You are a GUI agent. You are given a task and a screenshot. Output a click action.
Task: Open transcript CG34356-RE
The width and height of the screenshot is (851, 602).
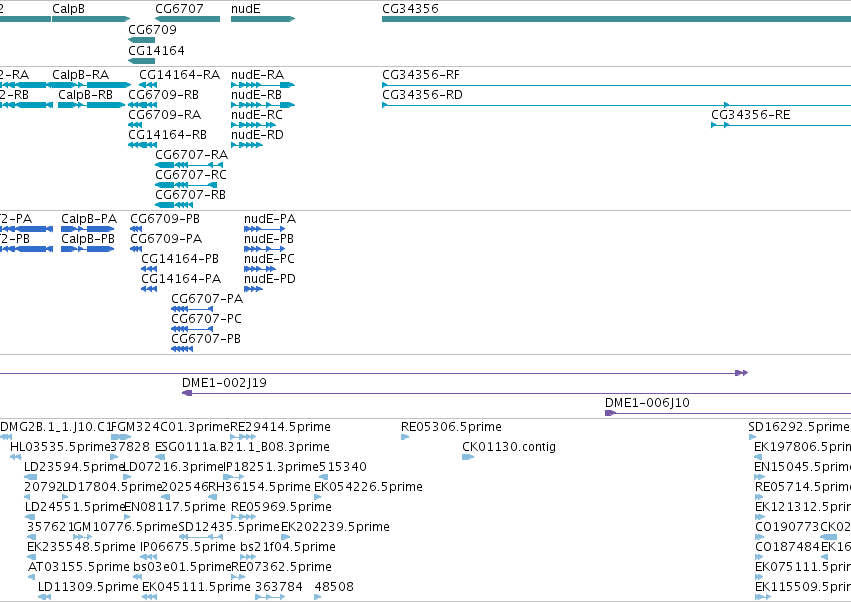[781, 125]
